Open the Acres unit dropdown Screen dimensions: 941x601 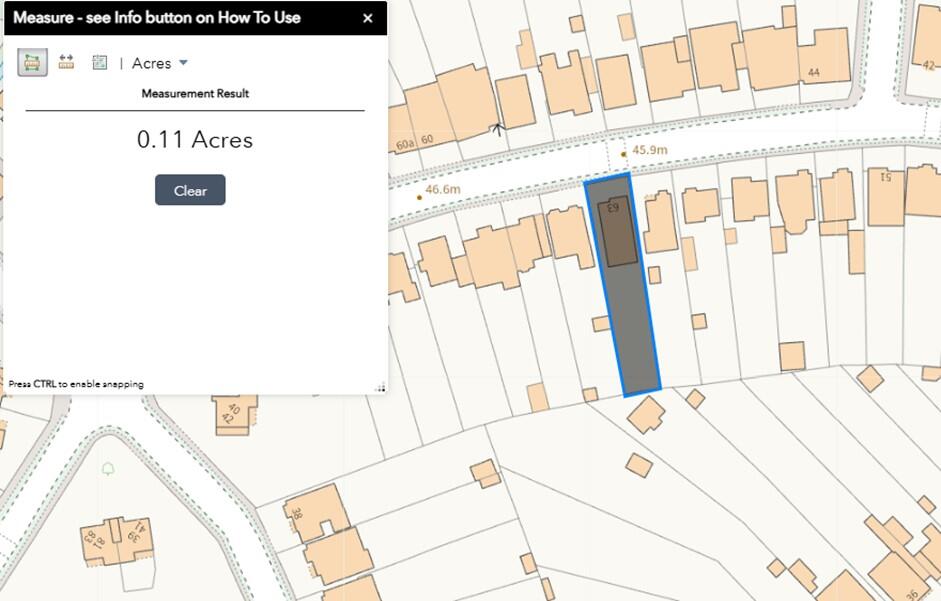[160, 63]
